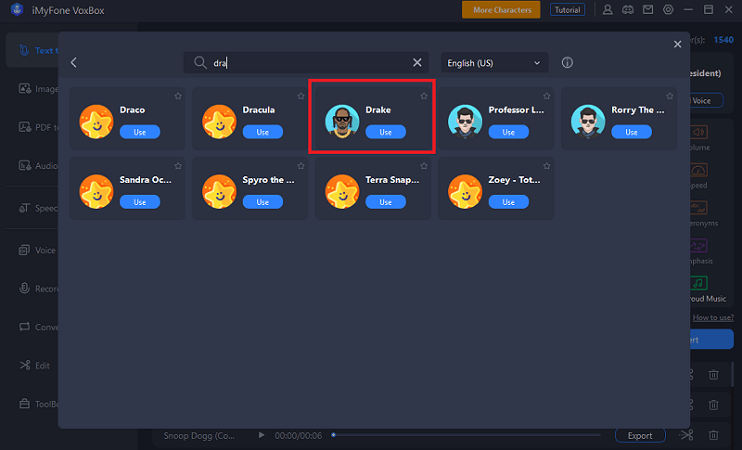Click the Speed icon in right panel

(x=699, y=170)
